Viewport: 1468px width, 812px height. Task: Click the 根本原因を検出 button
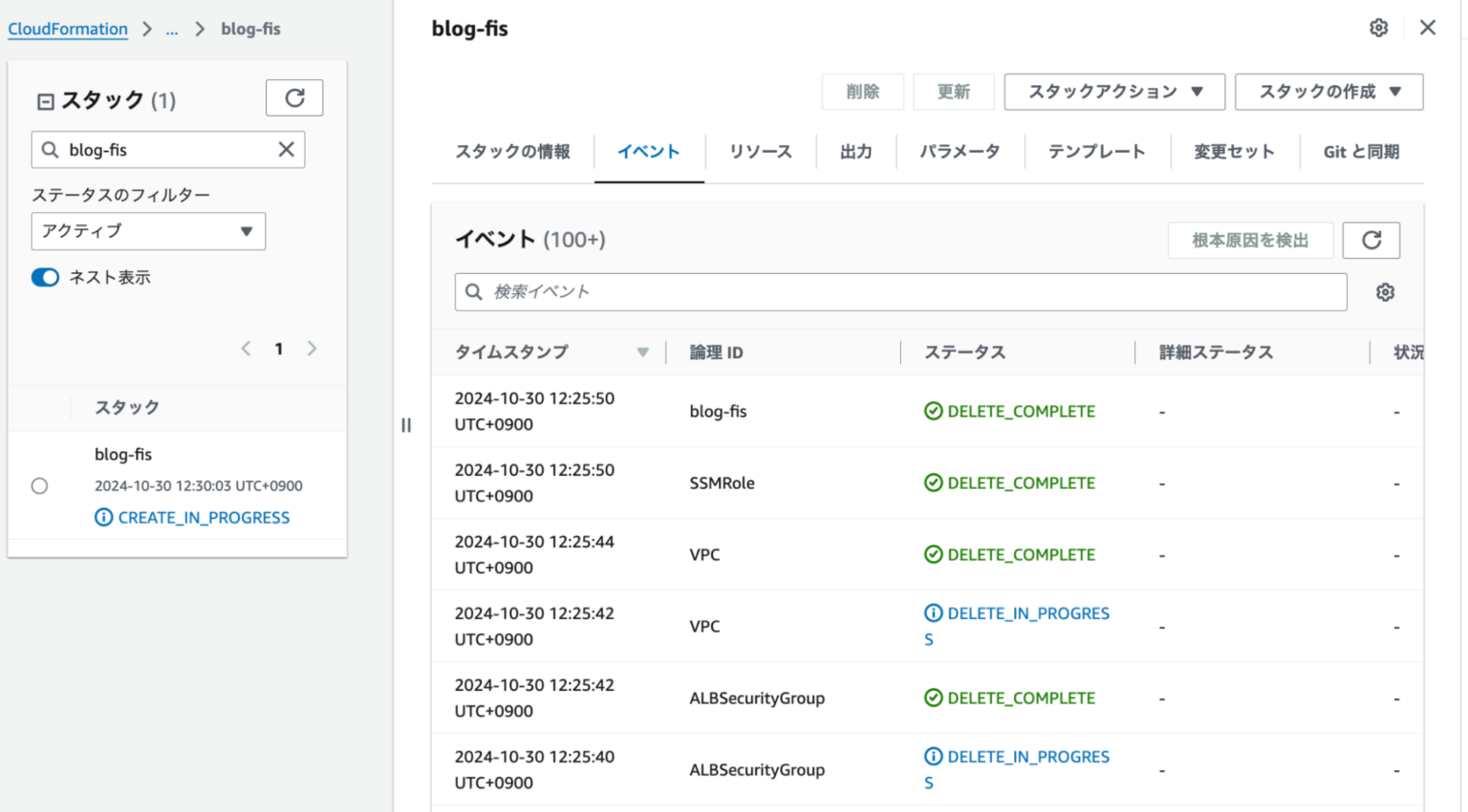1250,240
